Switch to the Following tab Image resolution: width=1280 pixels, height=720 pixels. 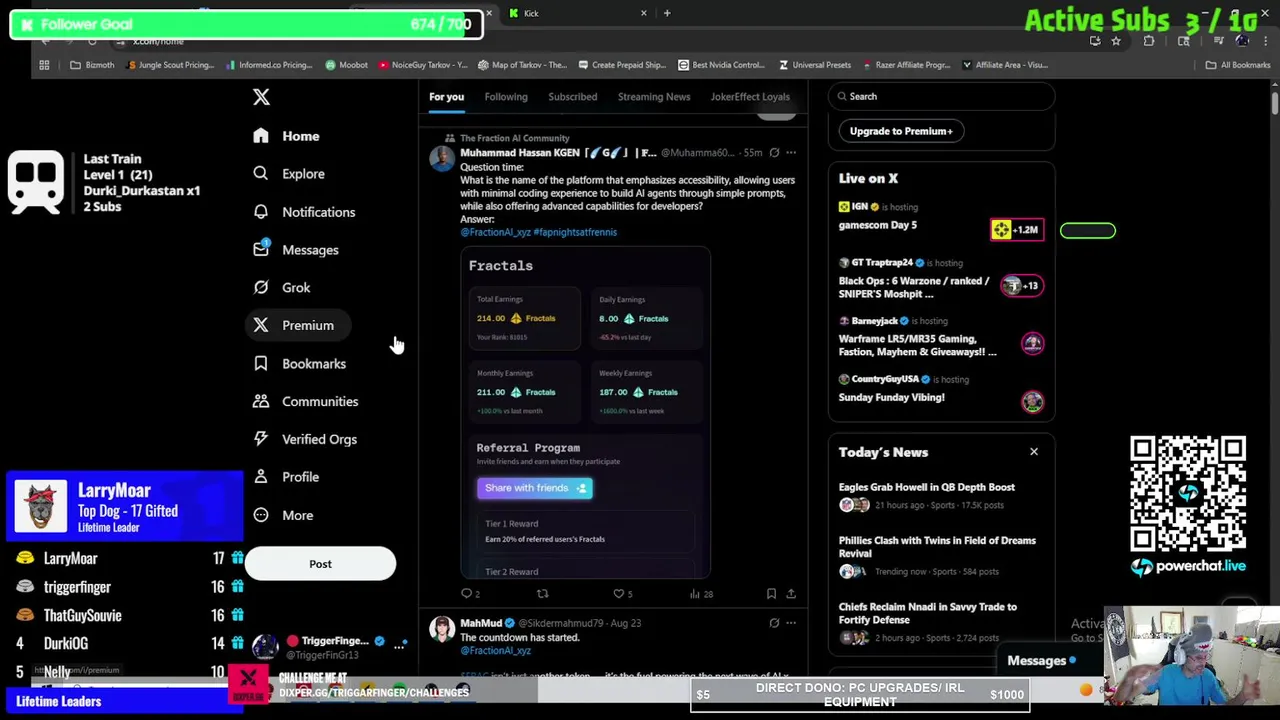[506, 97]
